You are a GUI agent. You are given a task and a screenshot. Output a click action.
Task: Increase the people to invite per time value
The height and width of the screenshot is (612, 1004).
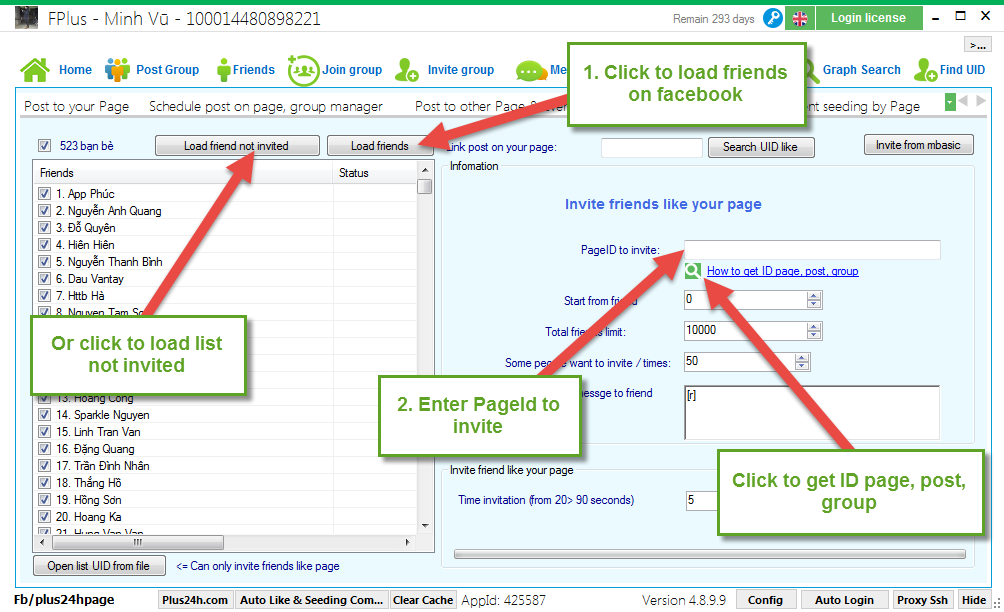click(x=802, y=358)
